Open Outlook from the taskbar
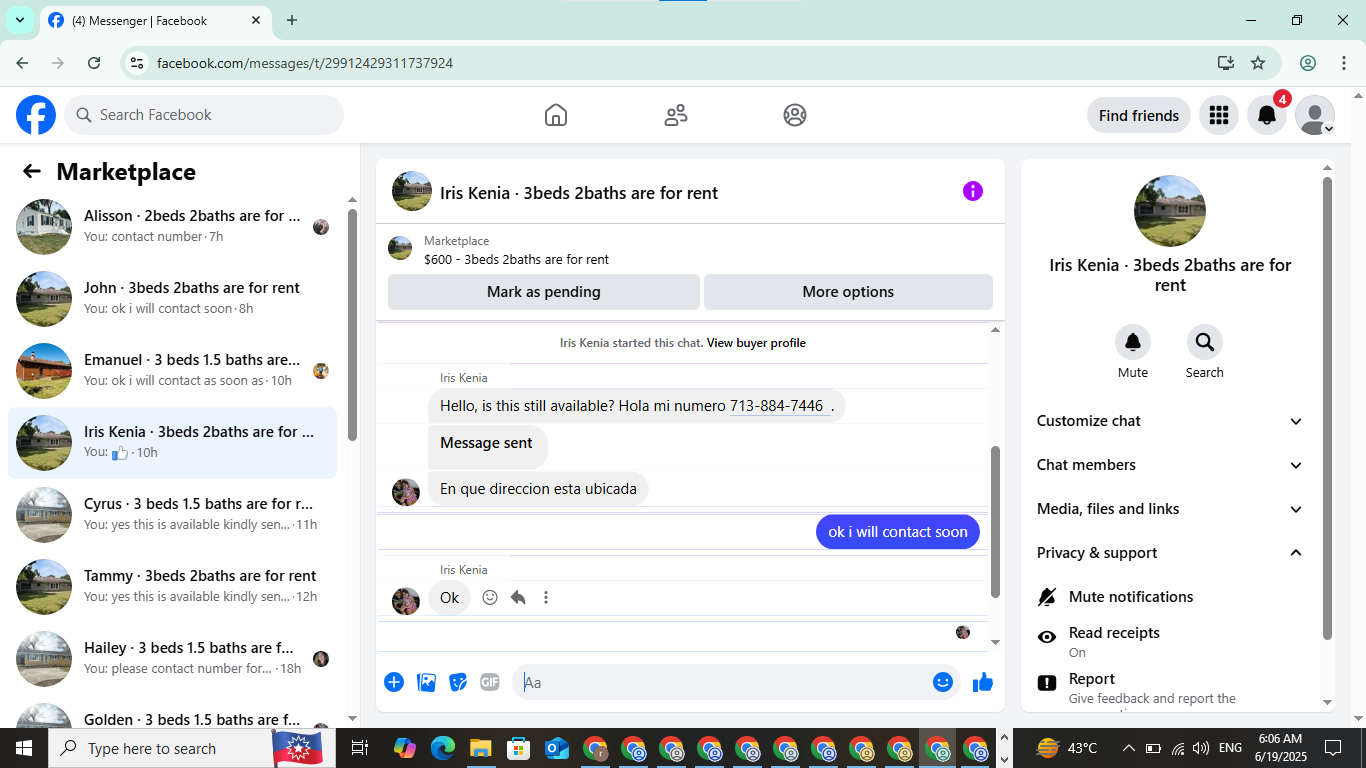 556,748
